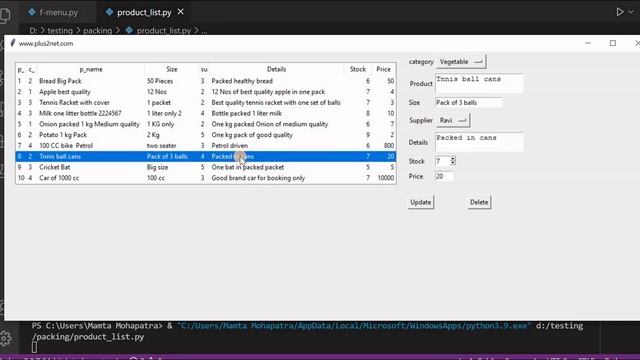This screenshot has width=640, height=360.
Task: Focus the Product text box
Action: (x=479, y=83)
